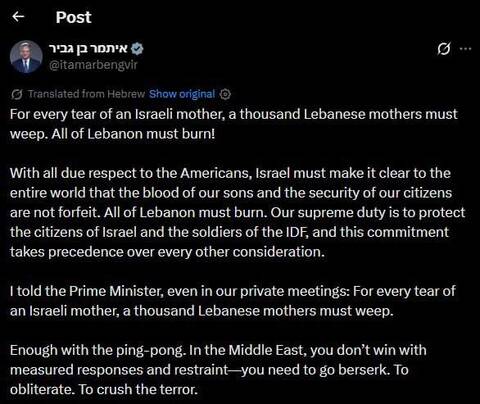Click the line "weep. All of Lebanon must burn!"
The image size is (480, 404).
(x=113, y=134)
